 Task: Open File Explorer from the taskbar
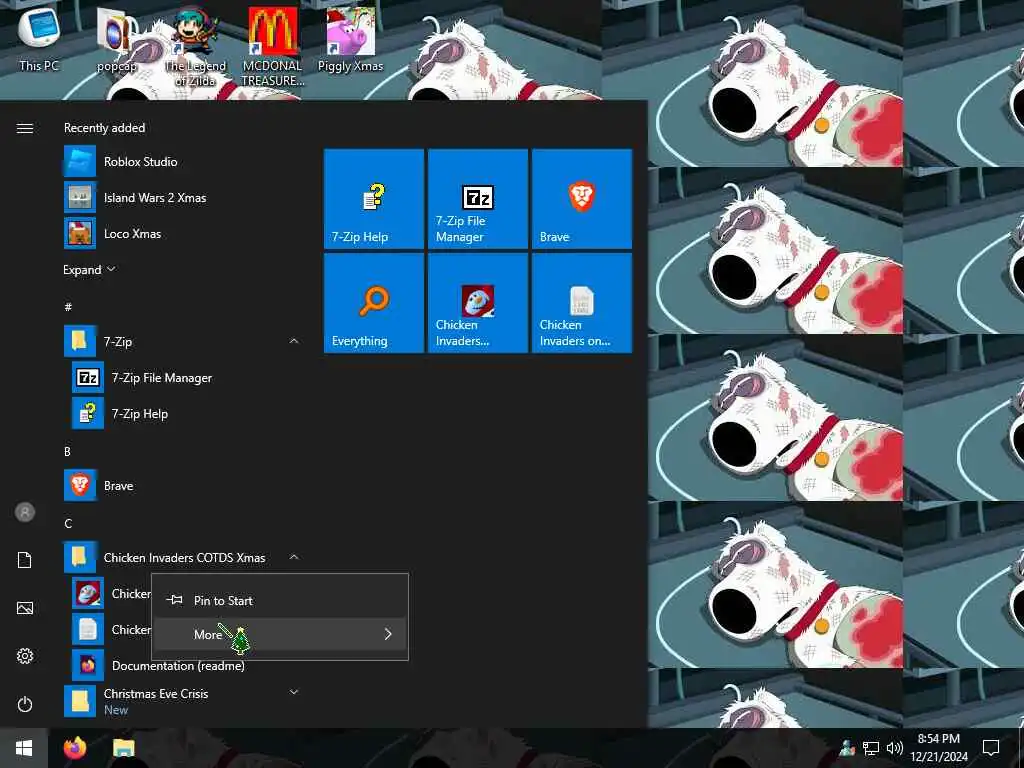point(123,748)
